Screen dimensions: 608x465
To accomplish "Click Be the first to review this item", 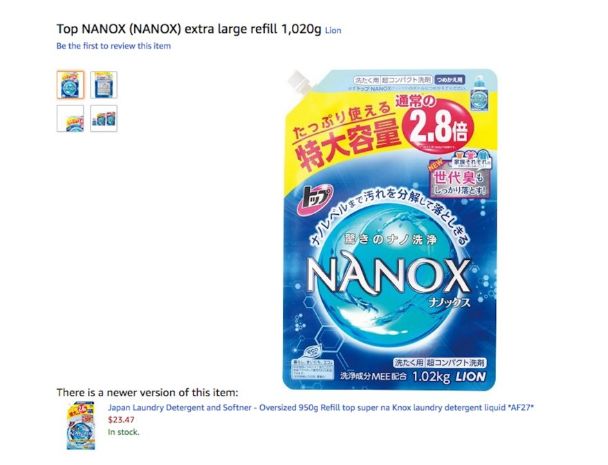I will pos(114,46).
